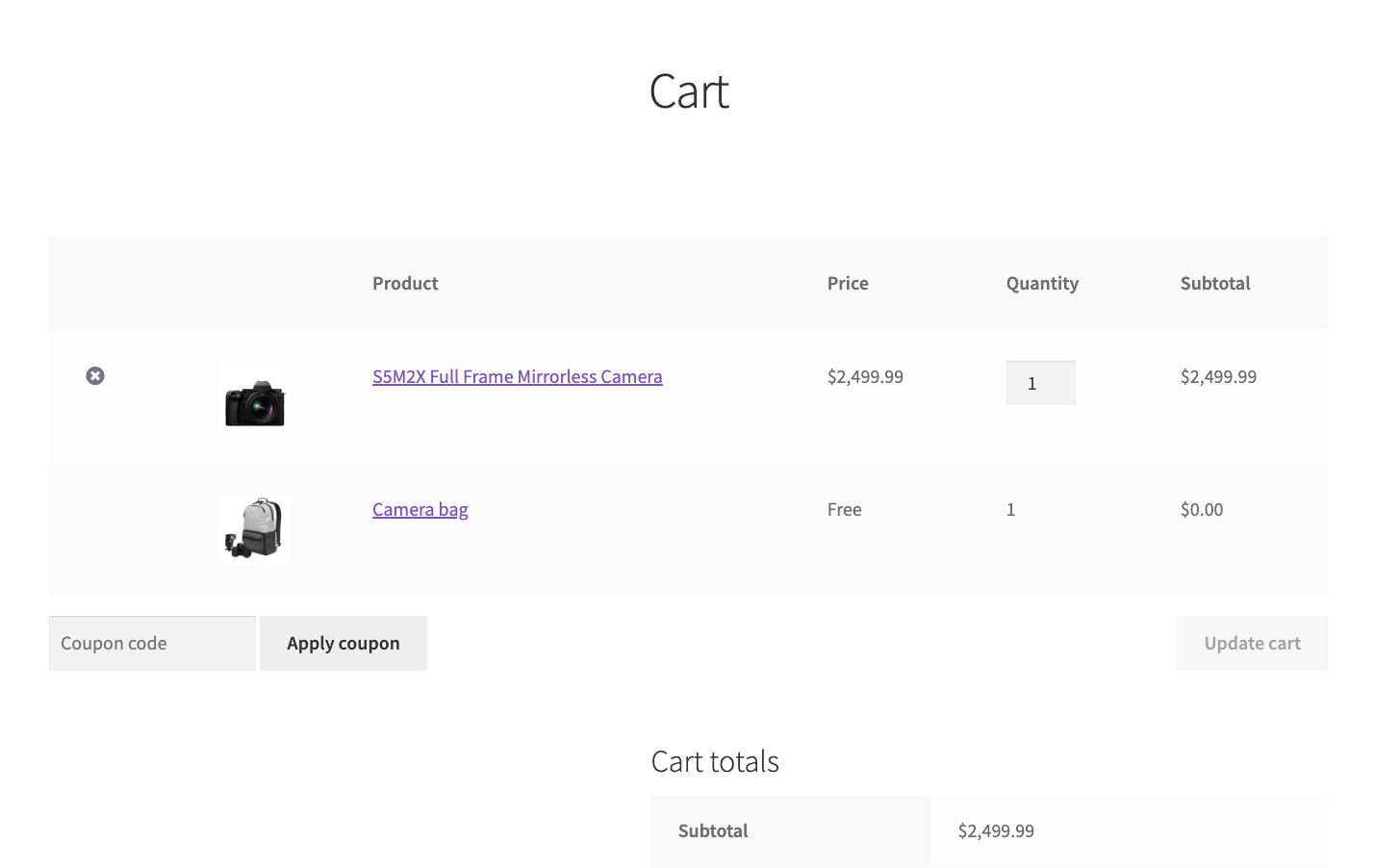Viewport: 1400px width, 868px height.
Task: Open the S5M2X Full Frame Mirrorless Camera link
Action: 517,376
